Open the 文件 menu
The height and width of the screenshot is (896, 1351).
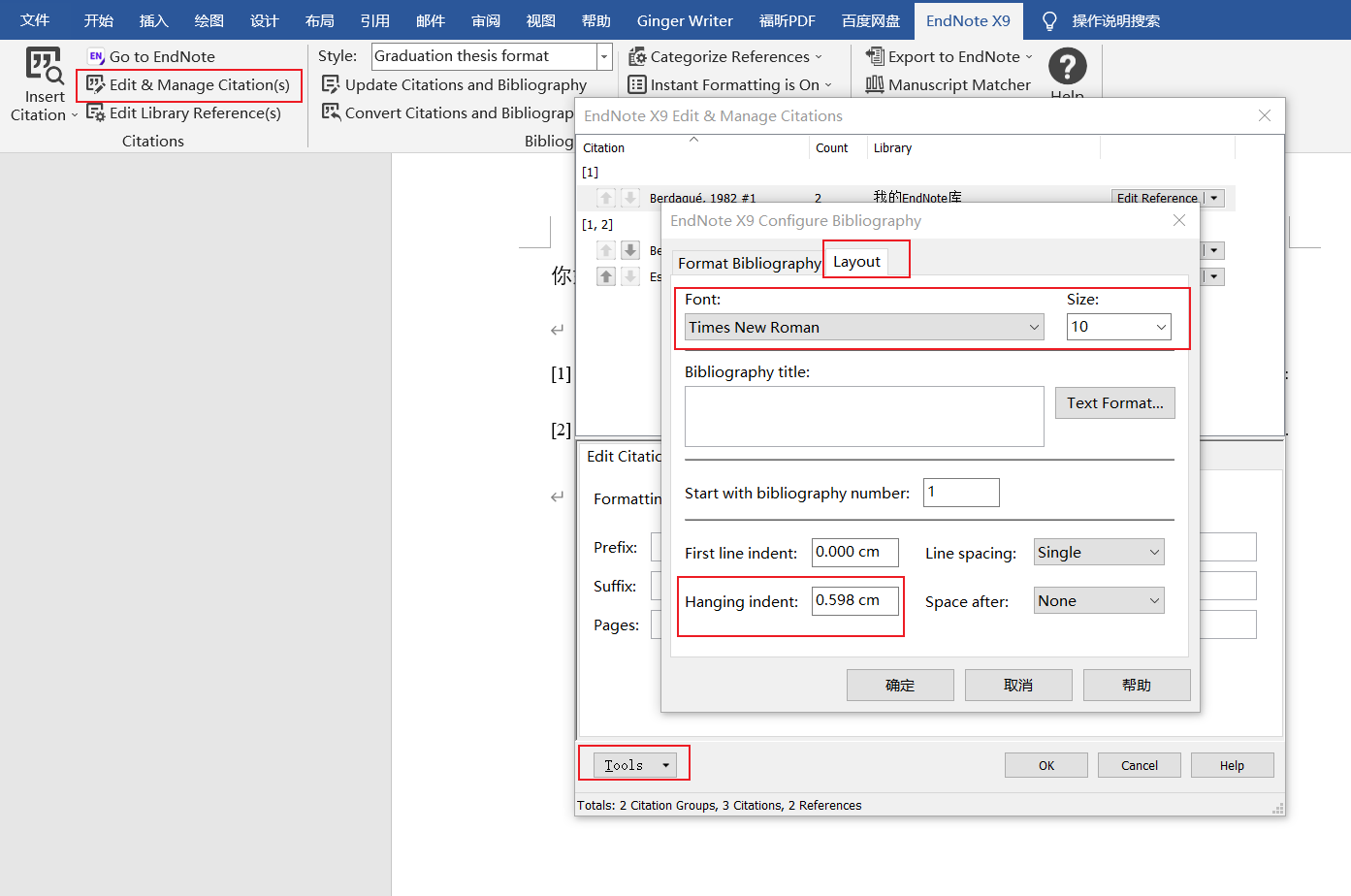[35, 20]
